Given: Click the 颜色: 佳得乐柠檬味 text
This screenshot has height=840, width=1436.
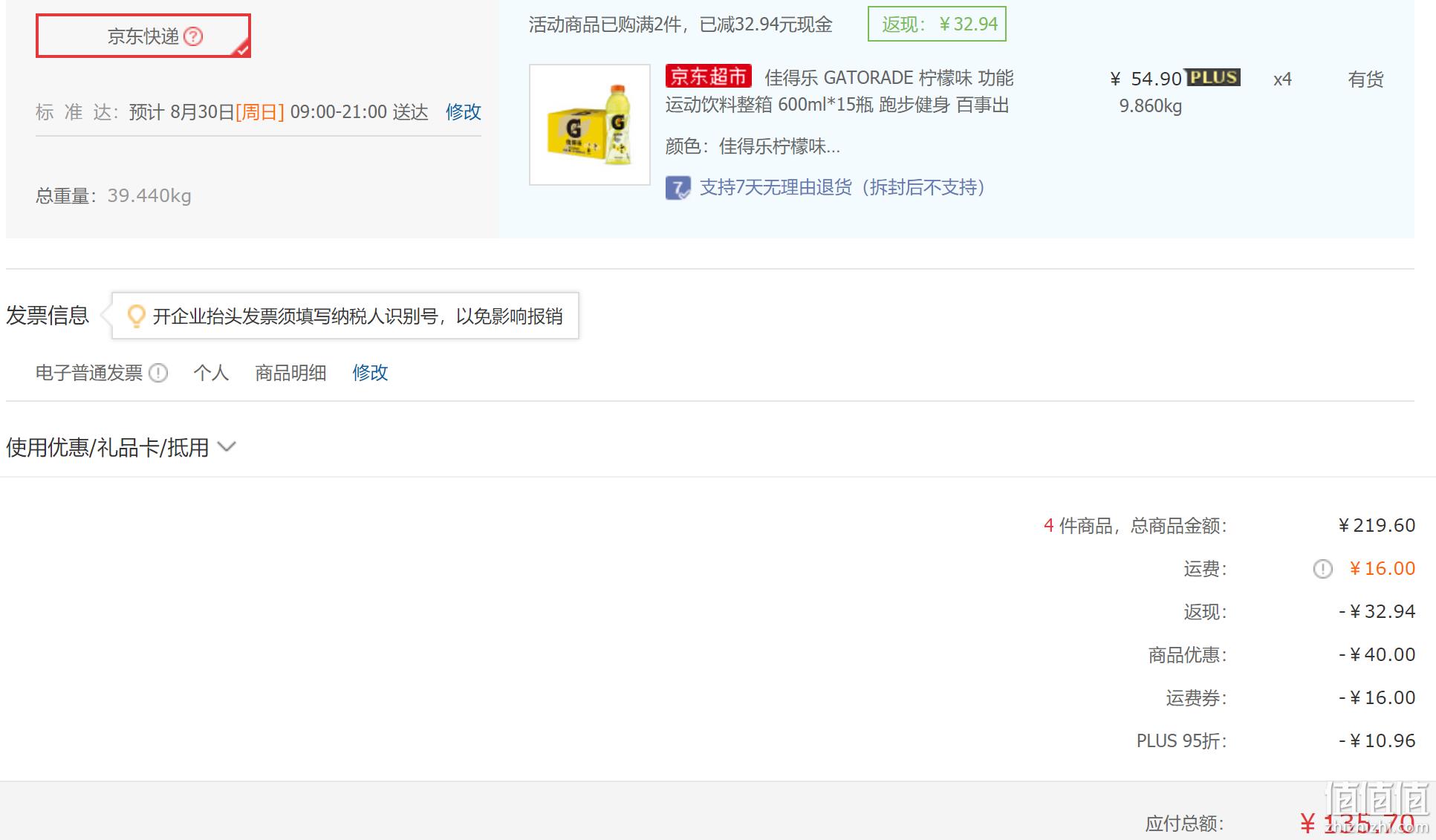Looking at the screenshot, I should tap(753, 146).
